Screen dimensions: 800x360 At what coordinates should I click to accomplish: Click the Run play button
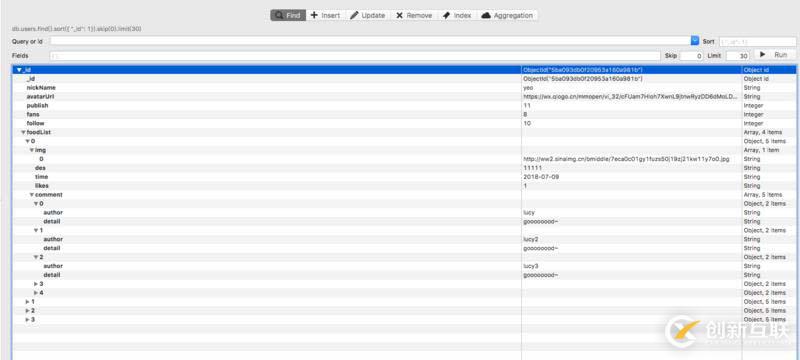774,55
